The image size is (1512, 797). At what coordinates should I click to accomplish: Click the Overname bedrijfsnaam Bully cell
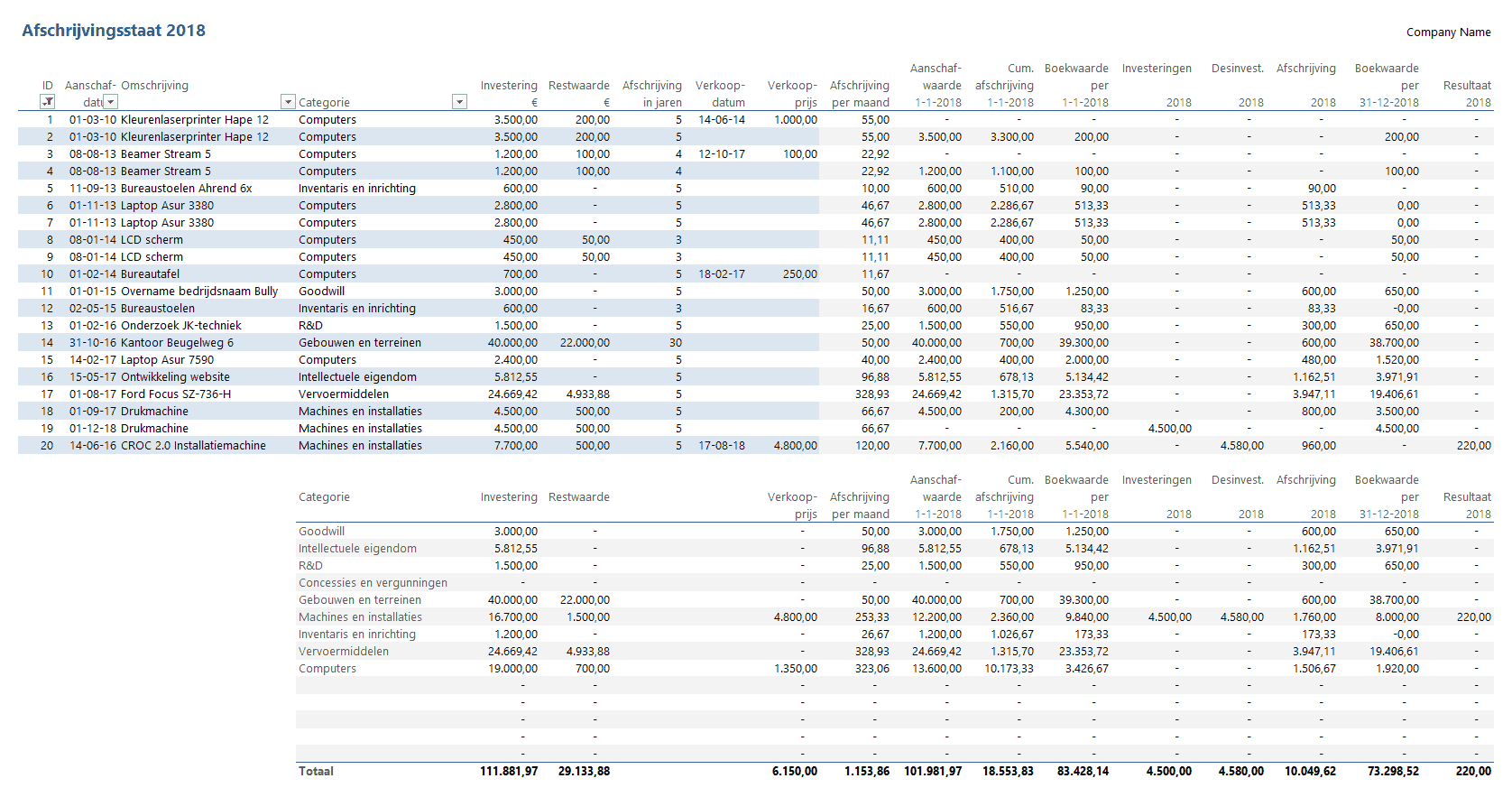point(198,292)
